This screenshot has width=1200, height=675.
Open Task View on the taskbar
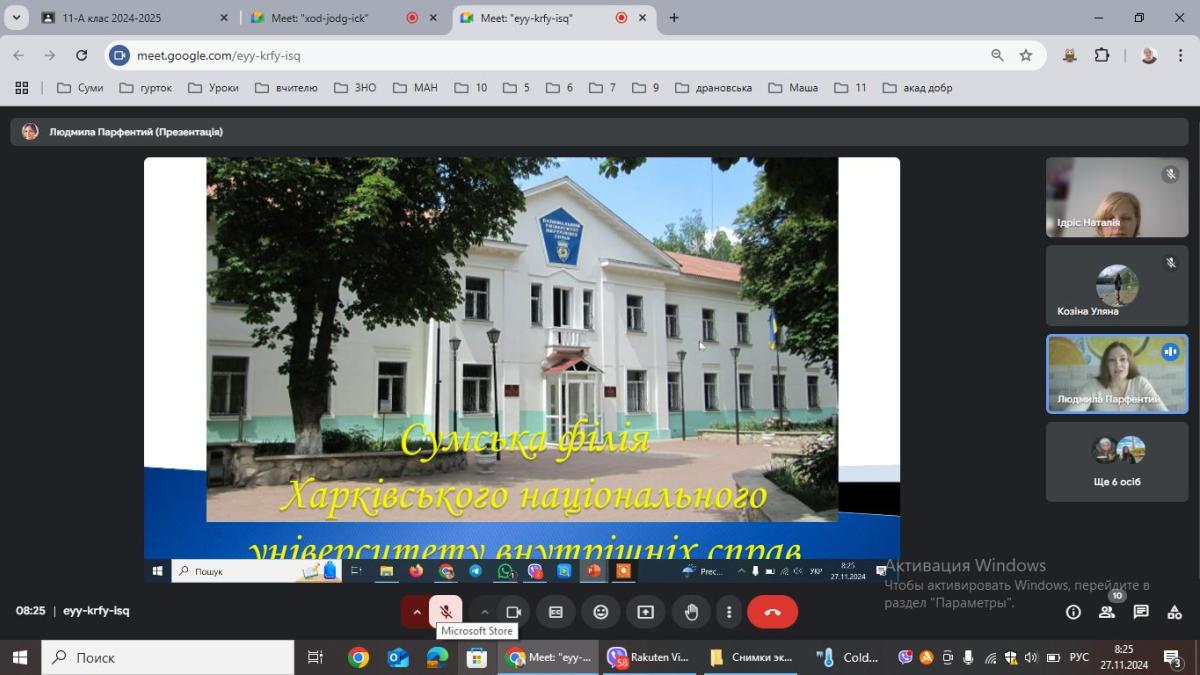point(315,657)
